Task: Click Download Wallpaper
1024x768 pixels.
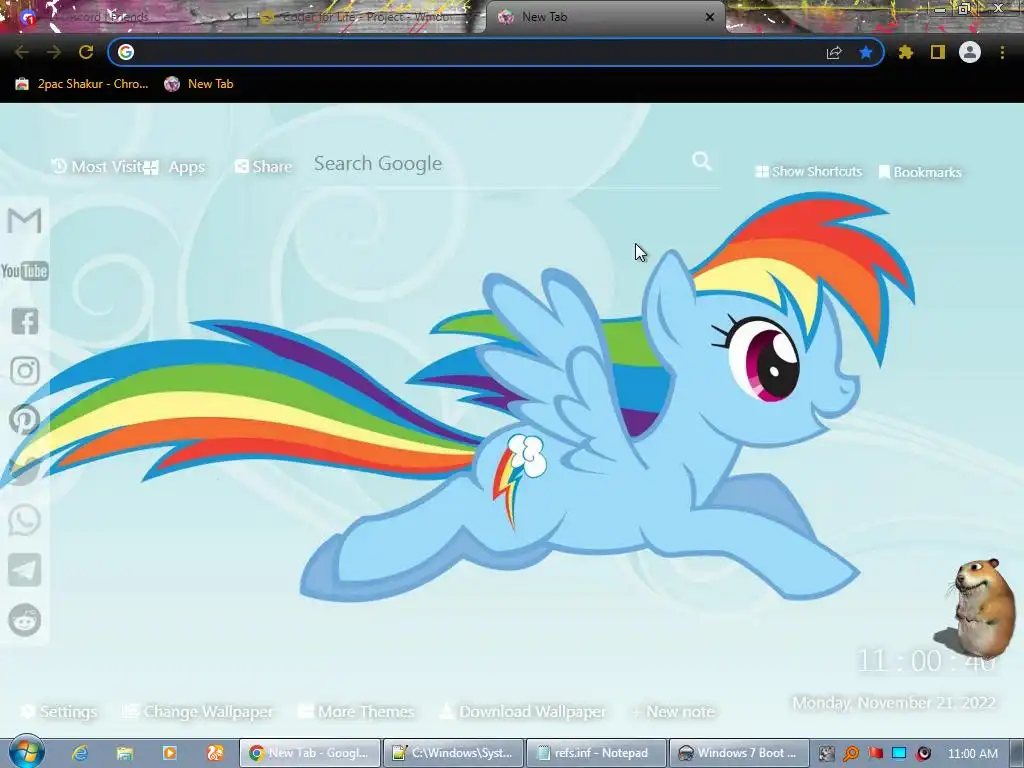Action: [522, 711]
